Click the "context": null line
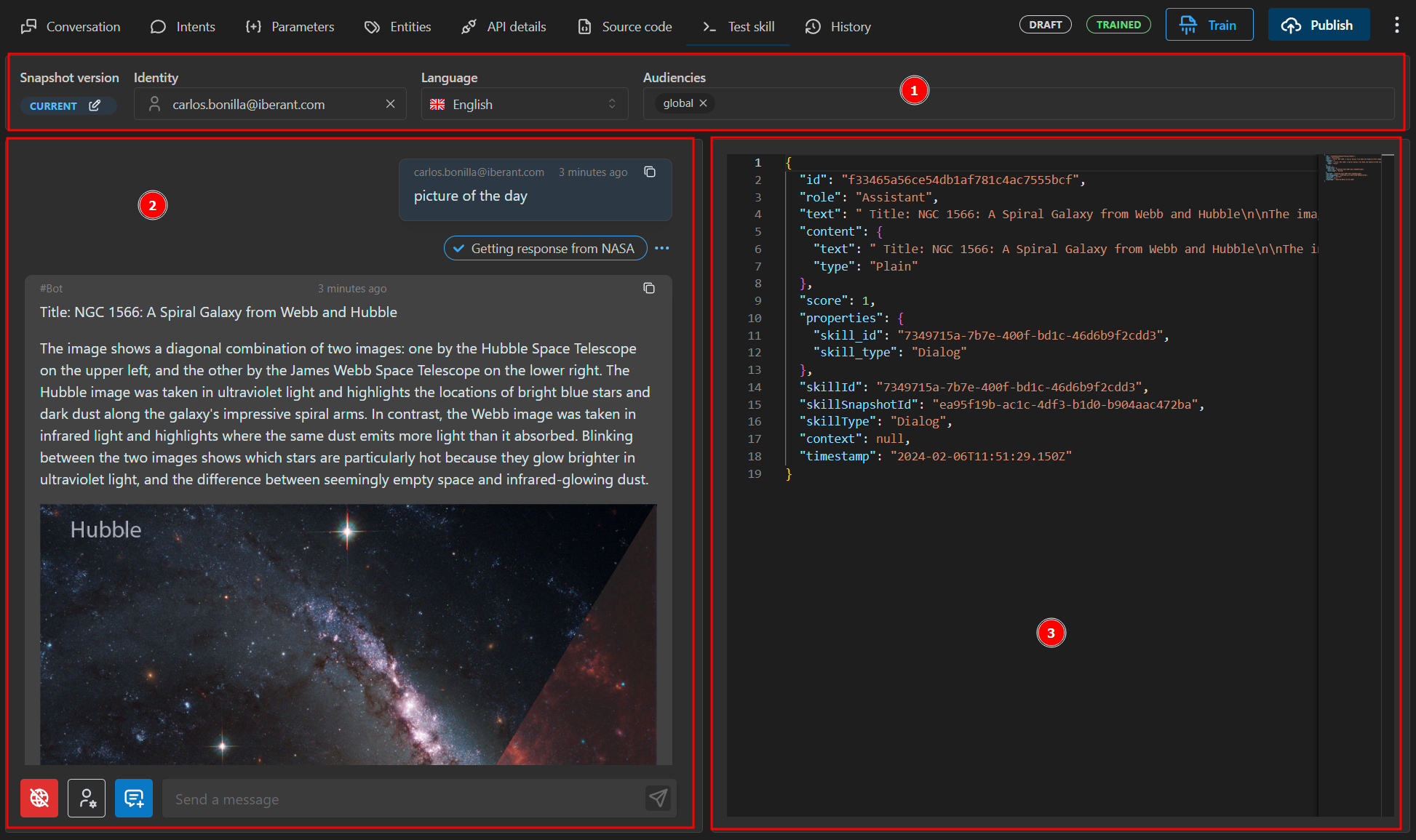Screen dimensions: 1416x840 (854, 439)
